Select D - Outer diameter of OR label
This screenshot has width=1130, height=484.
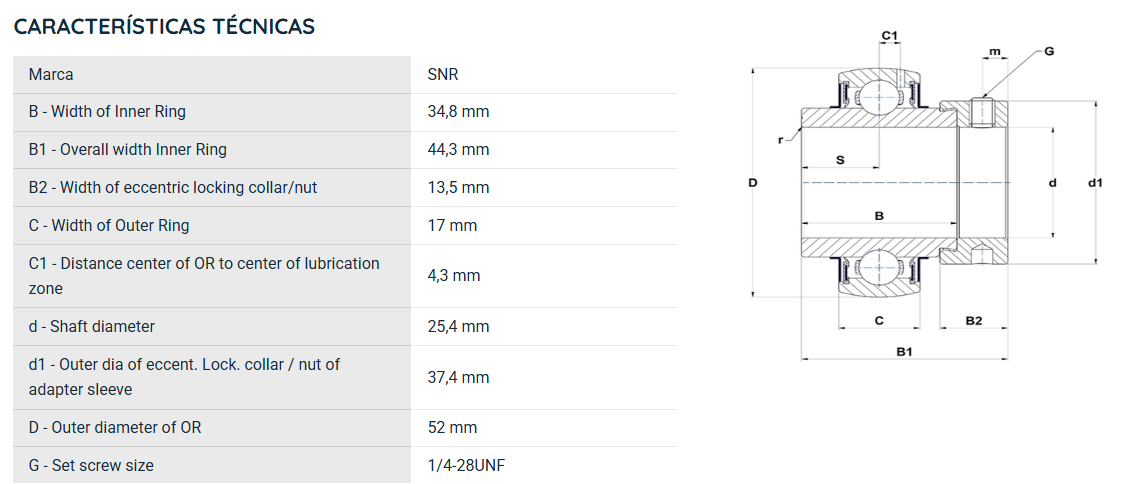coord(115,427)
